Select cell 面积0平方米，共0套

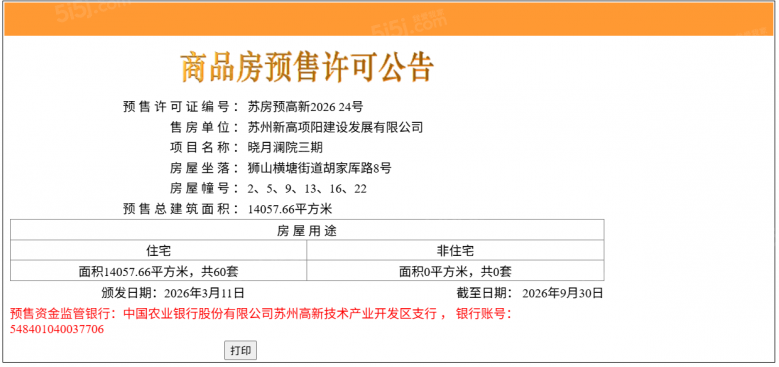pos(456,271)
